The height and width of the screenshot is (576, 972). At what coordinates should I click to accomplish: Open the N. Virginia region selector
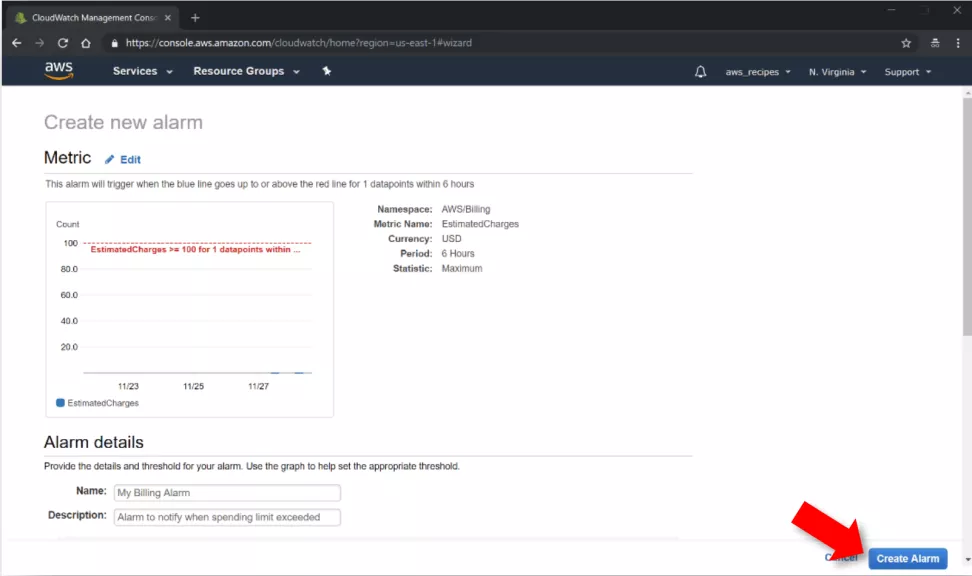[837, 72]
